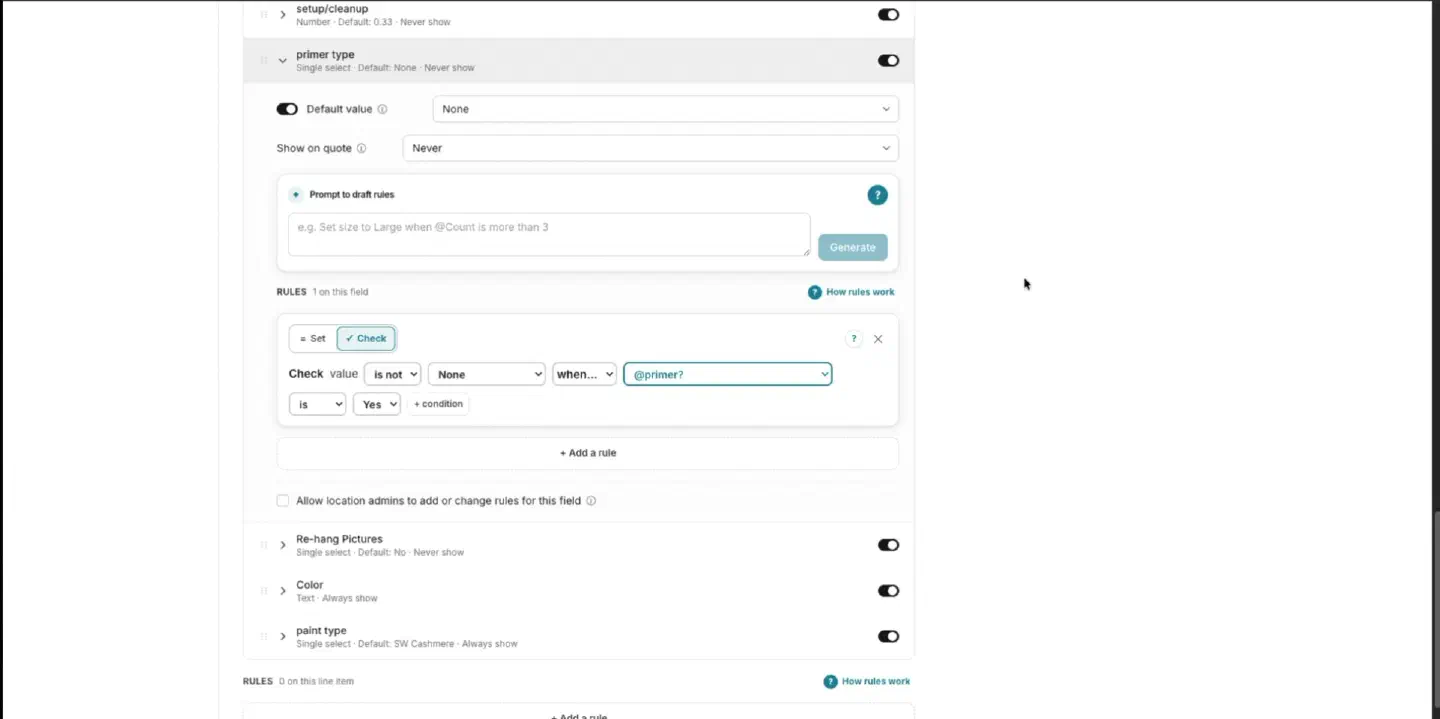Open the 'when...' dropdown
The image size is (1440, 719).
(x=584, y=374)
